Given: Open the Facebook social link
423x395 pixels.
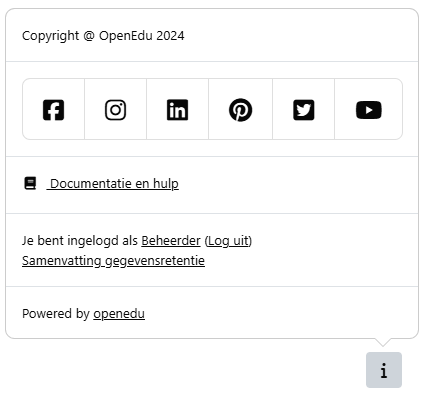Looking at the screenshot, I should click(x=53, y=110).
